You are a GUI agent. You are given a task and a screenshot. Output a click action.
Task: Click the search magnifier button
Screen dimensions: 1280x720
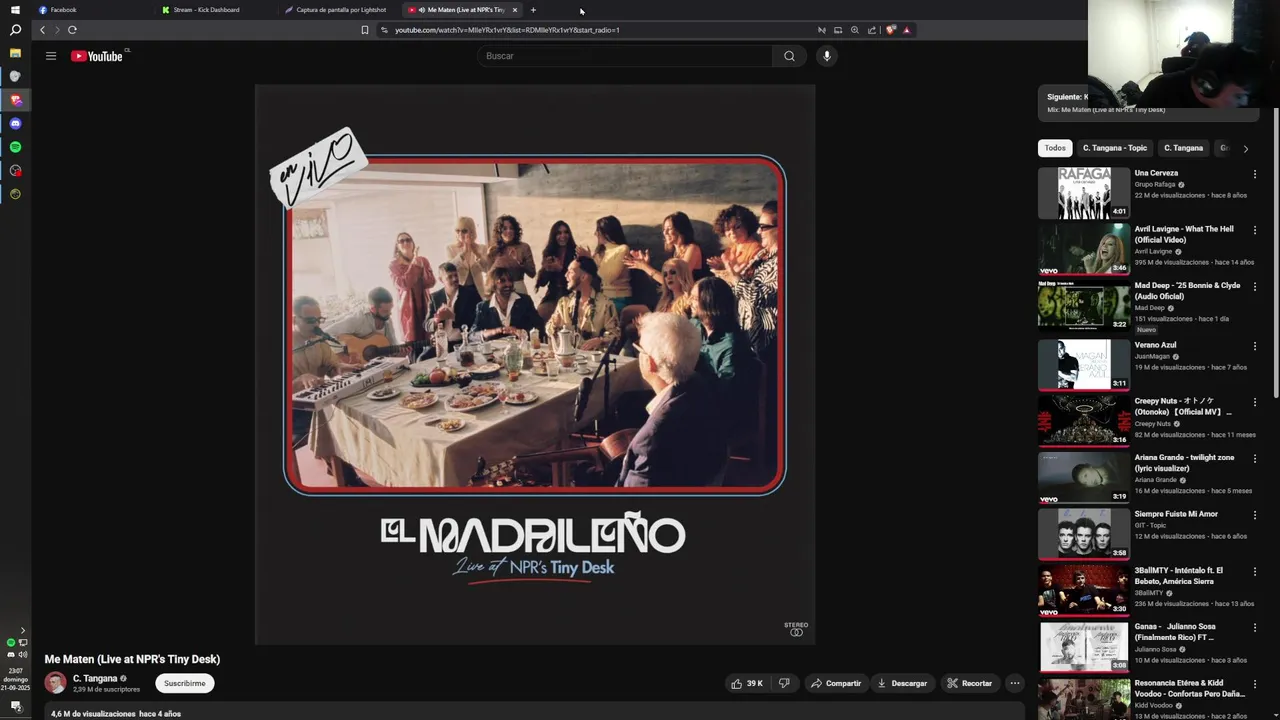[789, 56]
